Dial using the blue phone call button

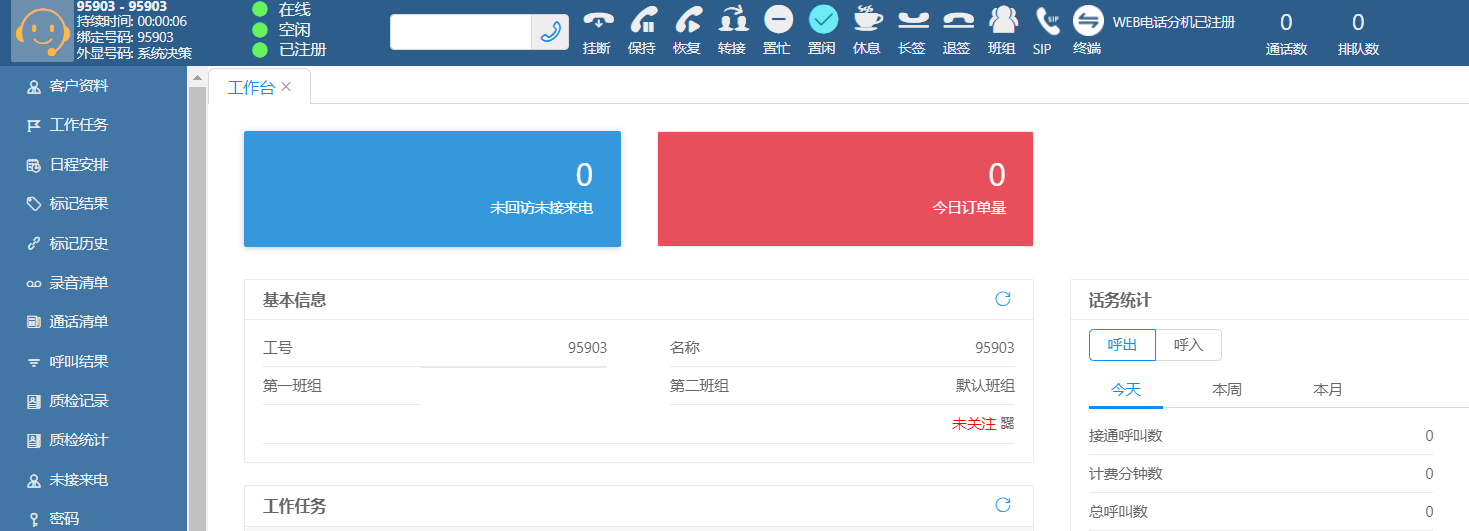click(x=550, y=32)
